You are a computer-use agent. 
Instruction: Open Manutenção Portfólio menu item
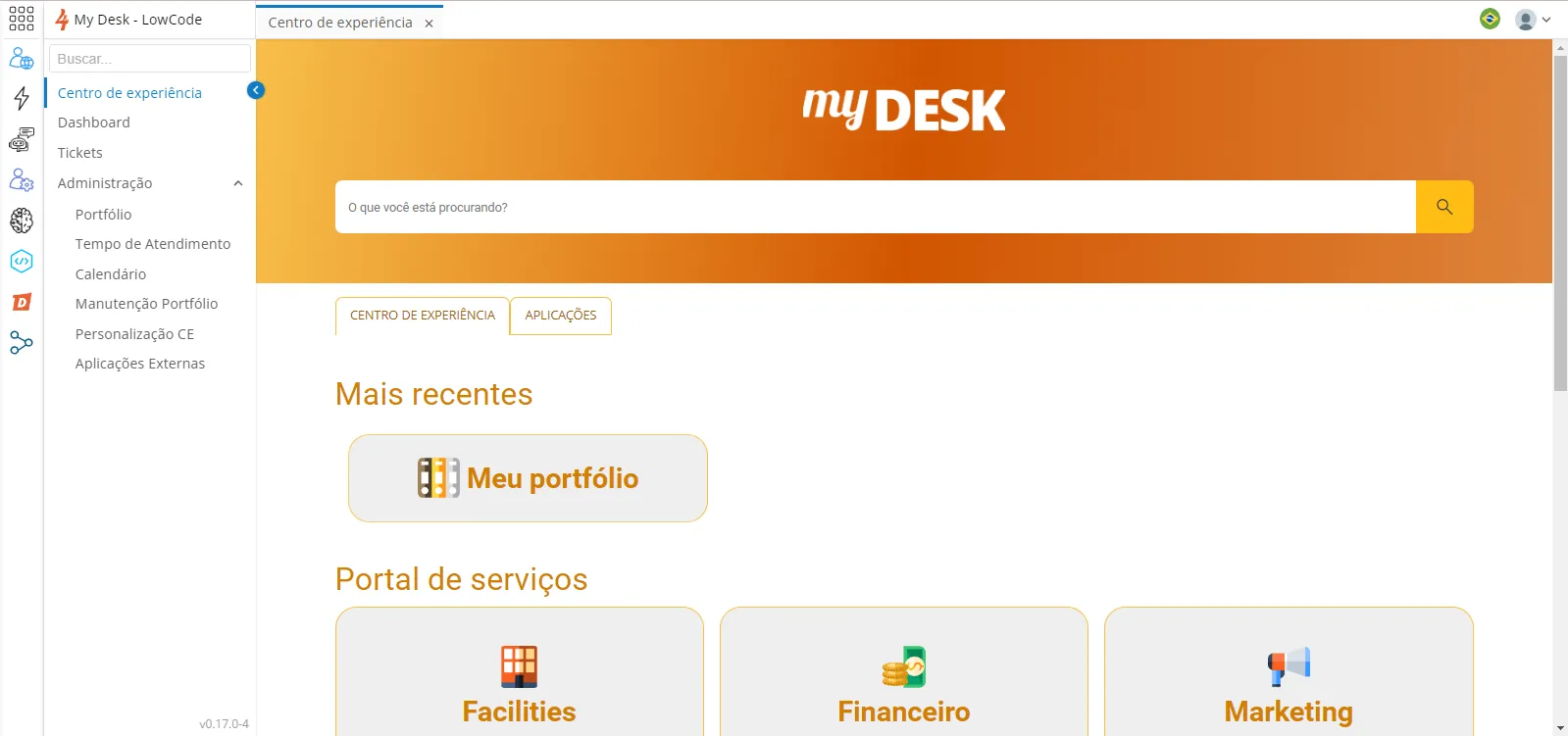point(147,304)
